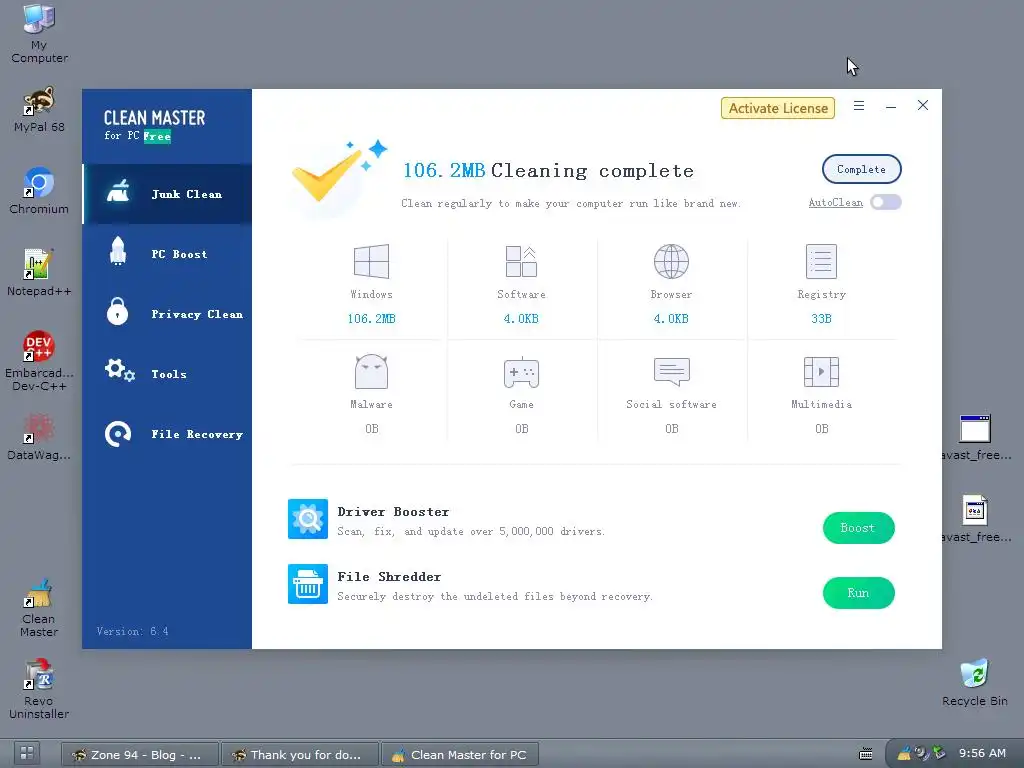The width and height of the screenshot is (1024, 768).
Task: Click the 9:56 AM clock
Action: click(x=982, y=753)
